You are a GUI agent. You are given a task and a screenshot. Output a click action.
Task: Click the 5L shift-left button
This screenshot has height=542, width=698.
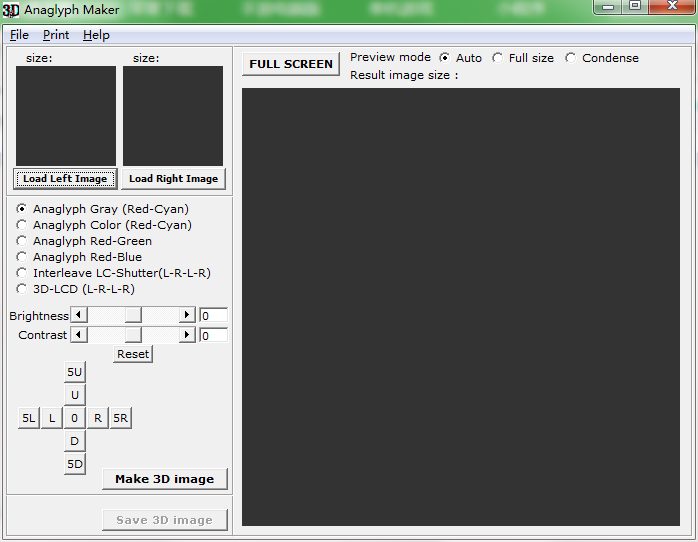(x=28, y=418)
